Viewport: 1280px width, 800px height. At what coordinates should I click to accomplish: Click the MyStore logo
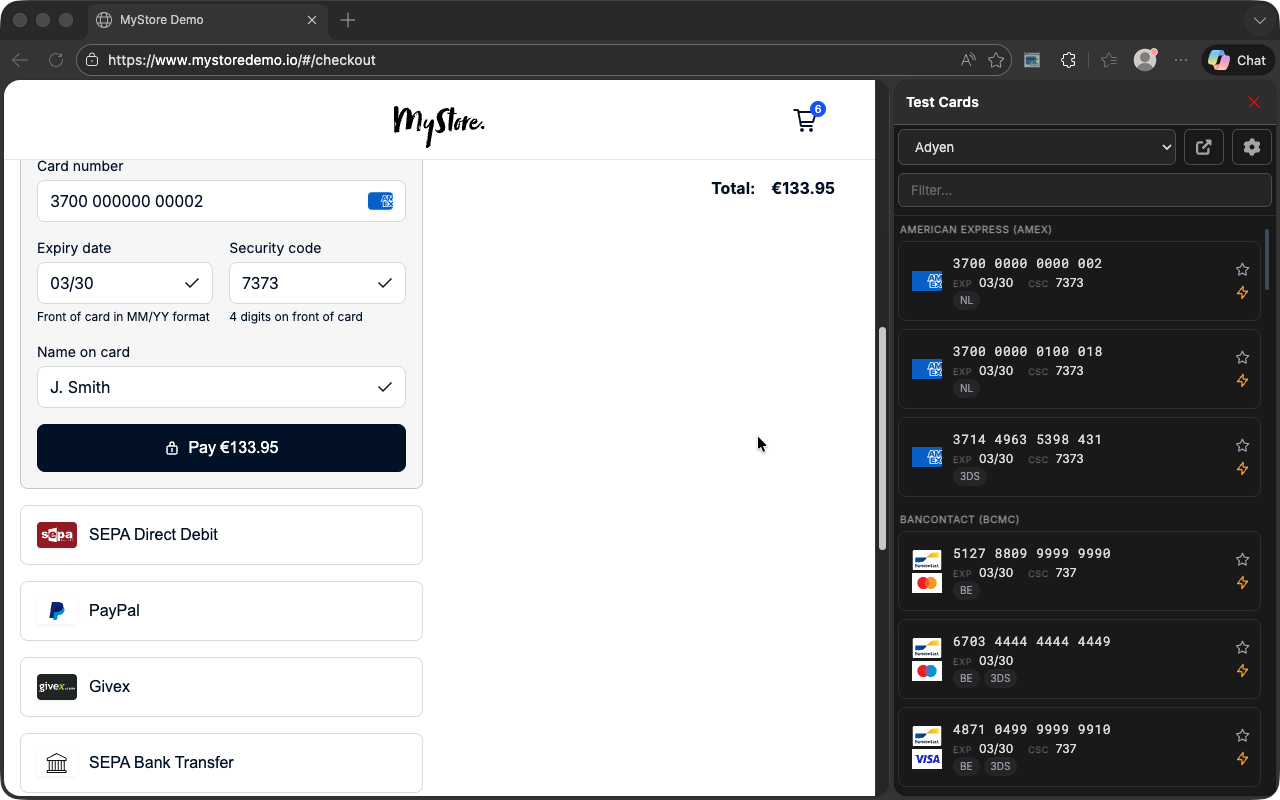point(439,124)
